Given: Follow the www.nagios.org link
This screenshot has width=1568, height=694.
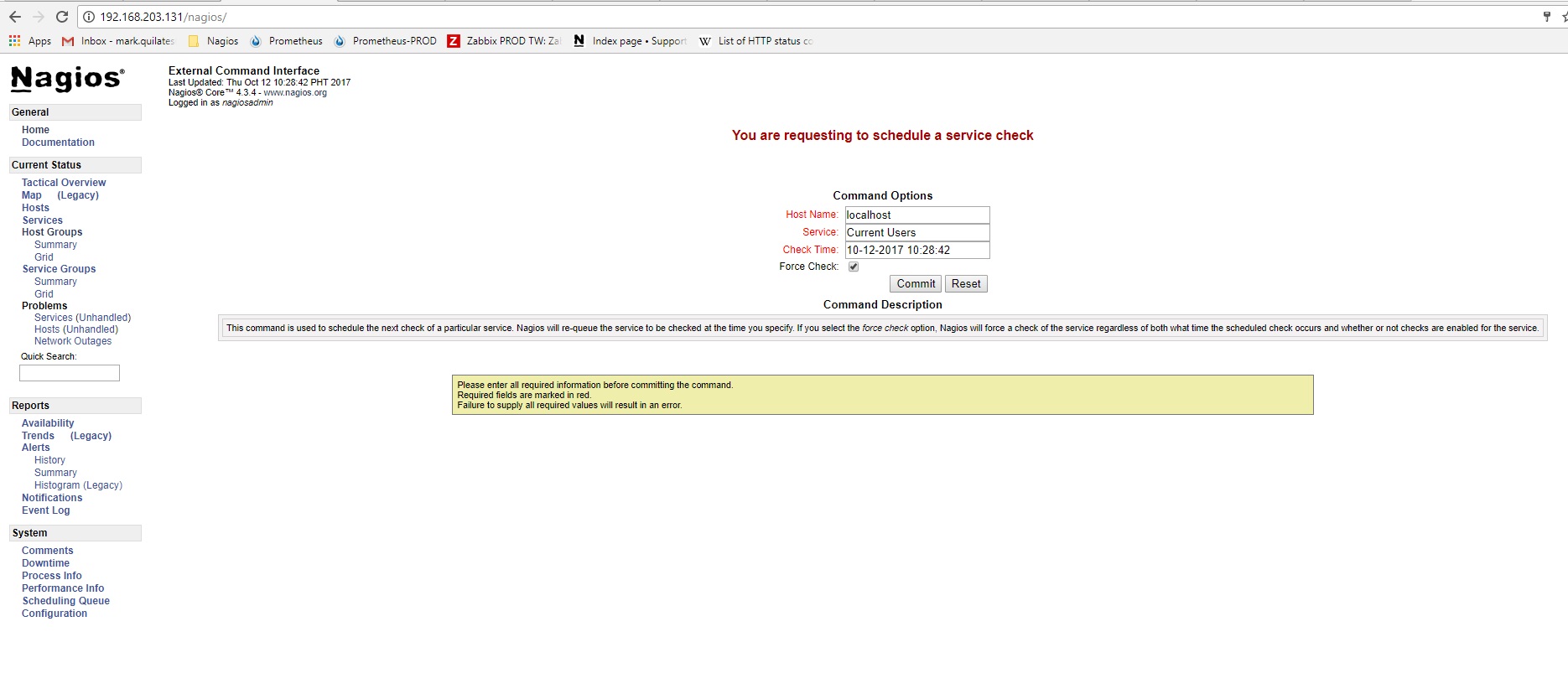Looking at the screenshot, I should [295, 93].
